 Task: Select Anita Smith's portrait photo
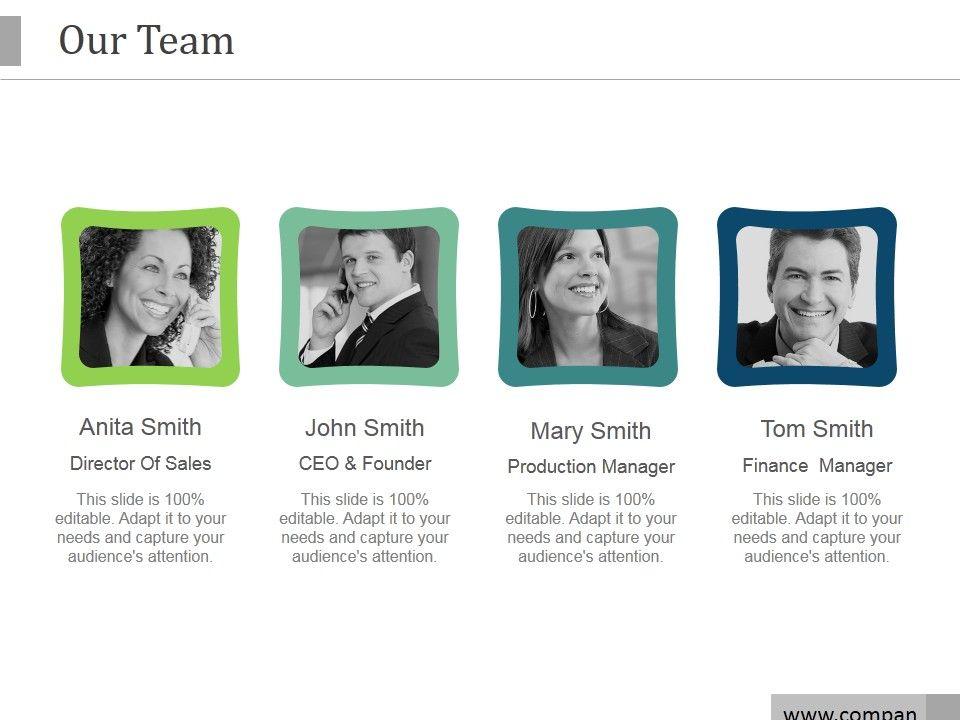150,297
